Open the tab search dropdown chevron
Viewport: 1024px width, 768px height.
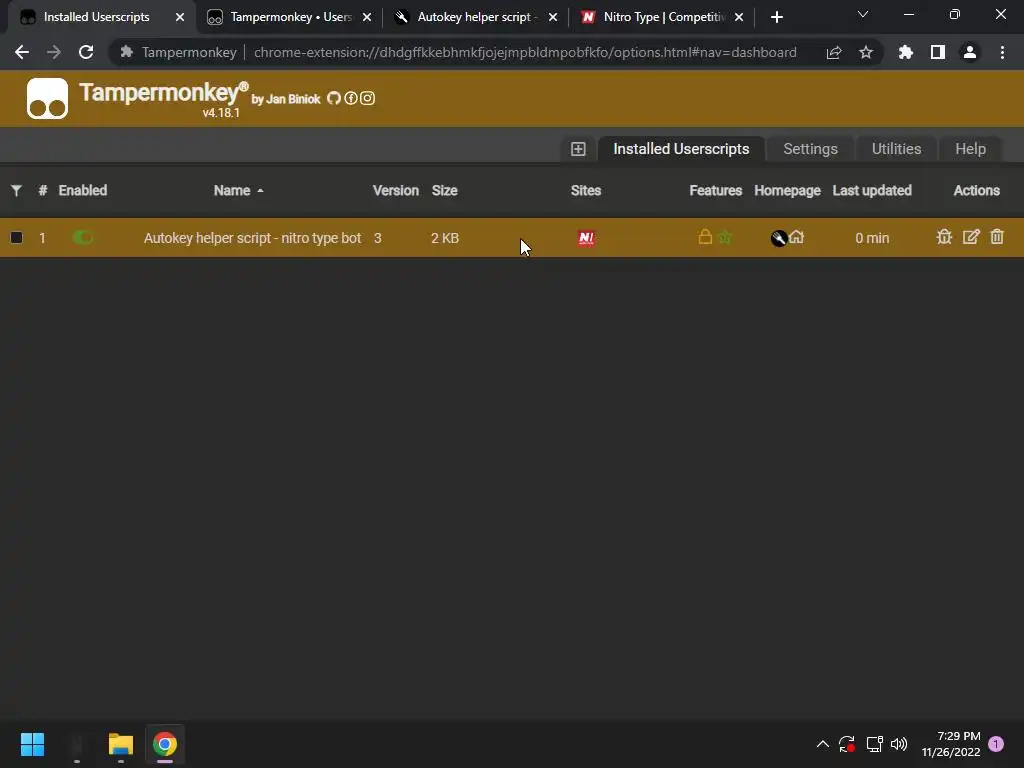pyautogui.click(x=863, y=14)
